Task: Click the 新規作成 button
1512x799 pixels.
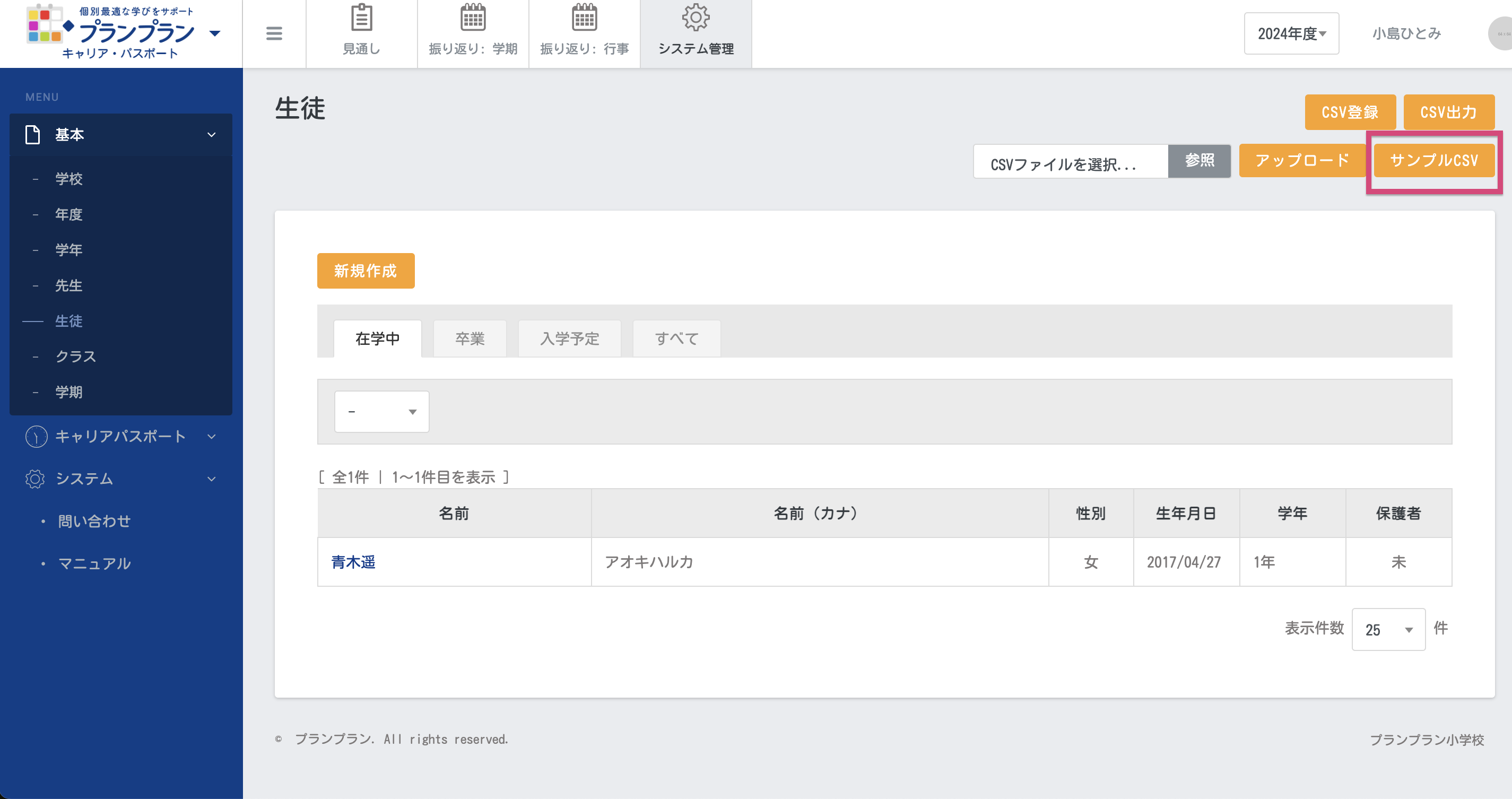Action: point(365,271)
